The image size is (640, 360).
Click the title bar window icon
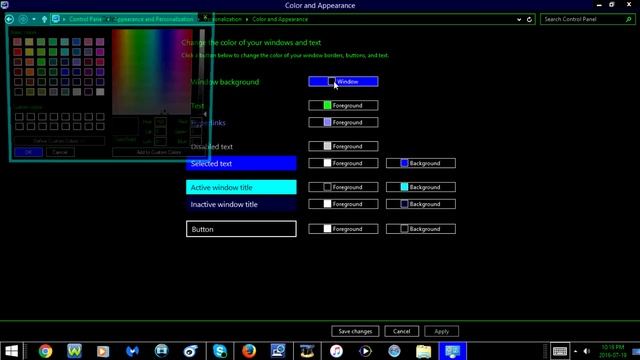[4, 5]
